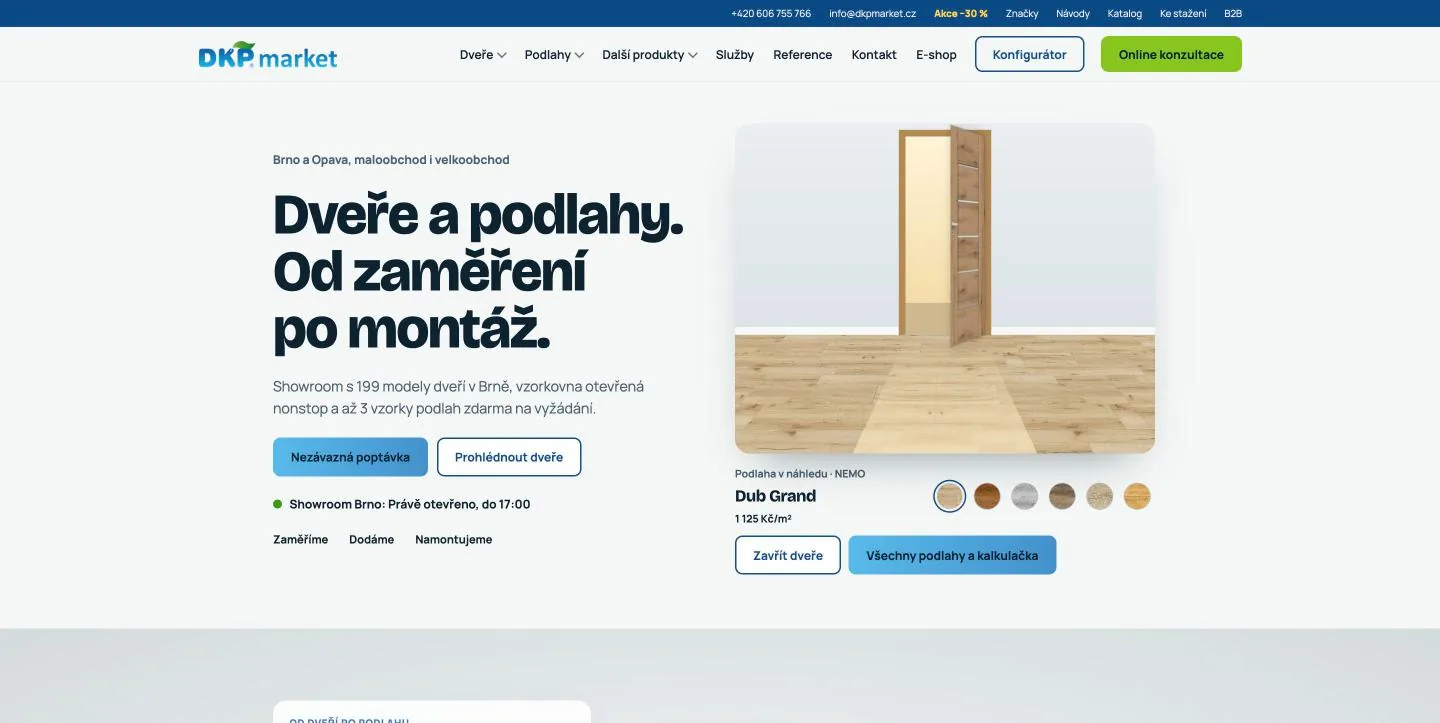Click the Online konzultace button
Image resolution: width=1440 pixels, height=723 pixels.
point(1171,54)
